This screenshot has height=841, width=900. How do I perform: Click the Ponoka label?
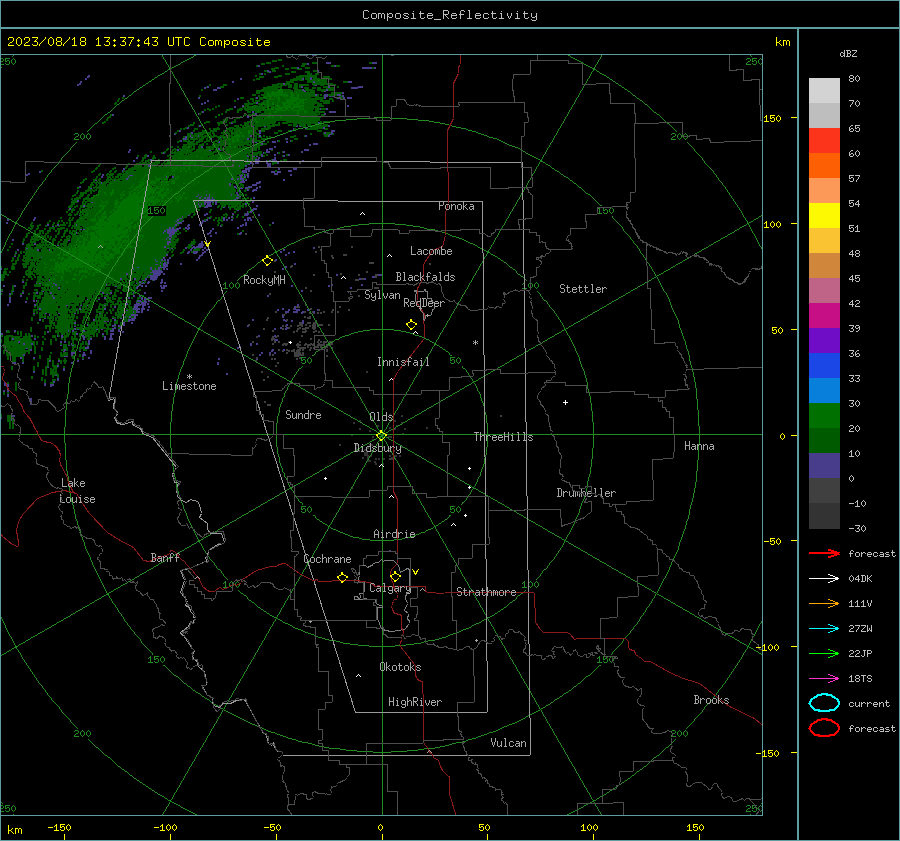point(456,206)
